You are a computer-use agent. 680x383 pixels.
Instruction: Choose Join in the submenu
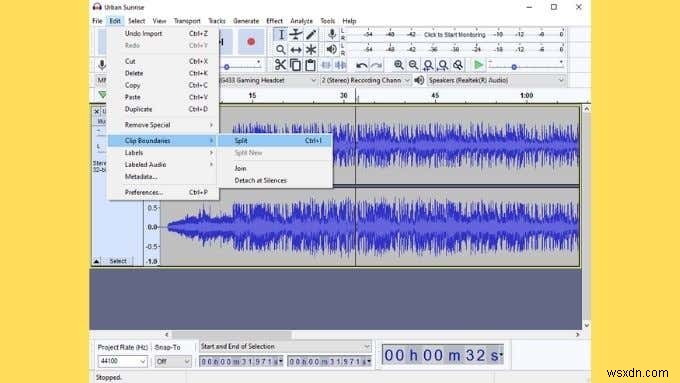click(x=275, y=168)
